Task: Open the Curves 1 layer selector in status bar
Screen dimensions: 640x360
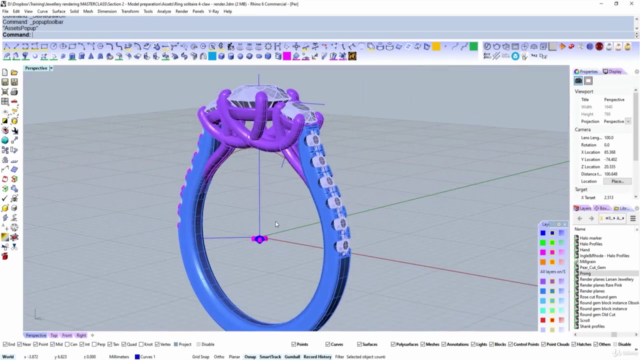Action: (145, 357)
